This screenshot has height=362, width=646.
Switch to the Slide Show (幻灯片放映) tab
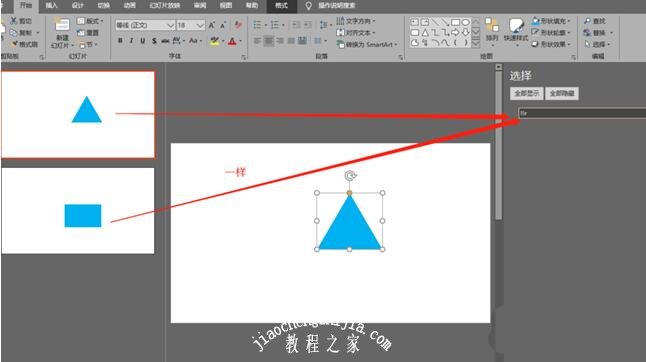tap(164, 5)
